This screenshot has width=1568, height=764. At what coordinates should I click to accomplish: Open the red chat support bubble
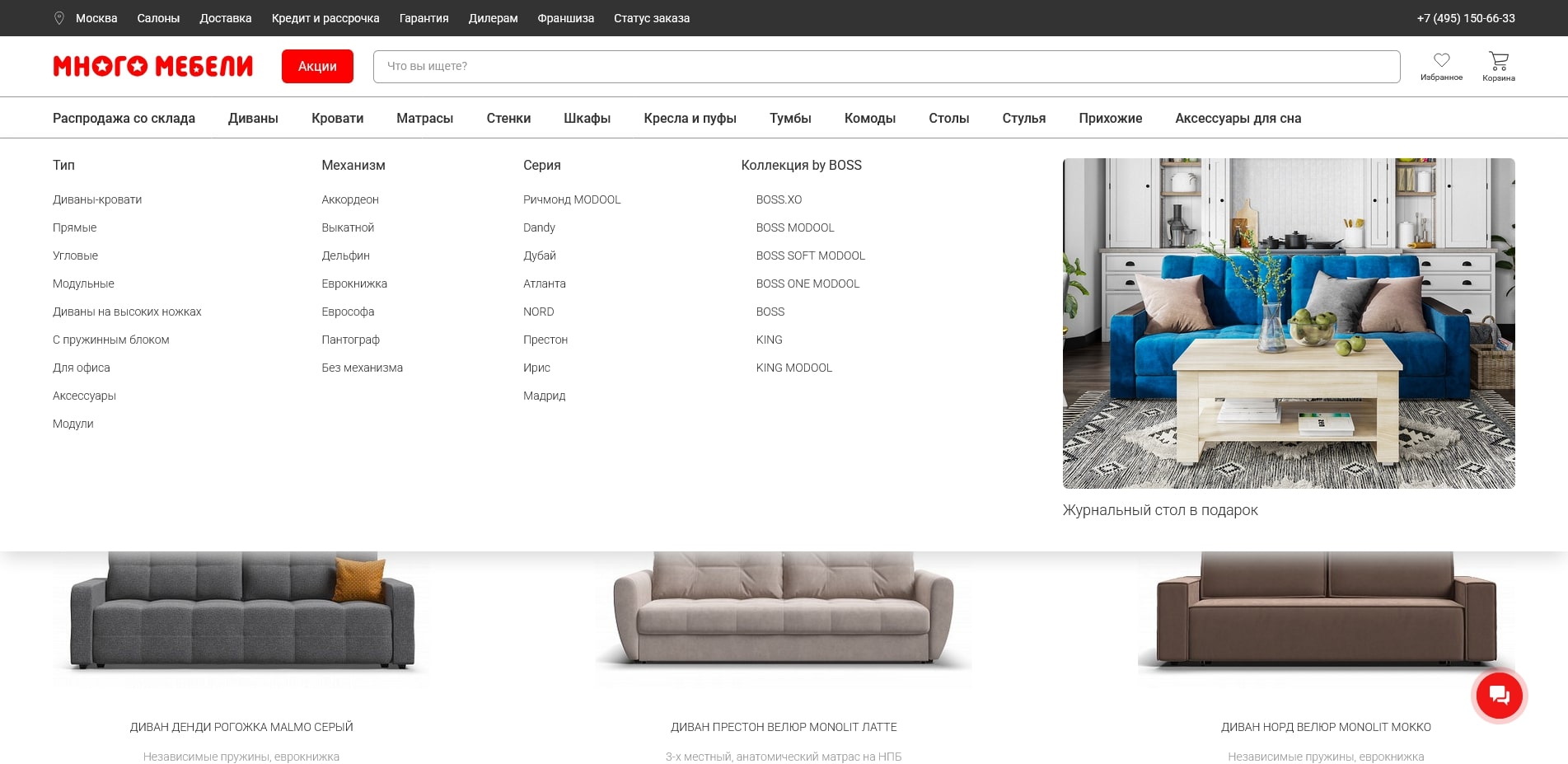click(1499, 696)
